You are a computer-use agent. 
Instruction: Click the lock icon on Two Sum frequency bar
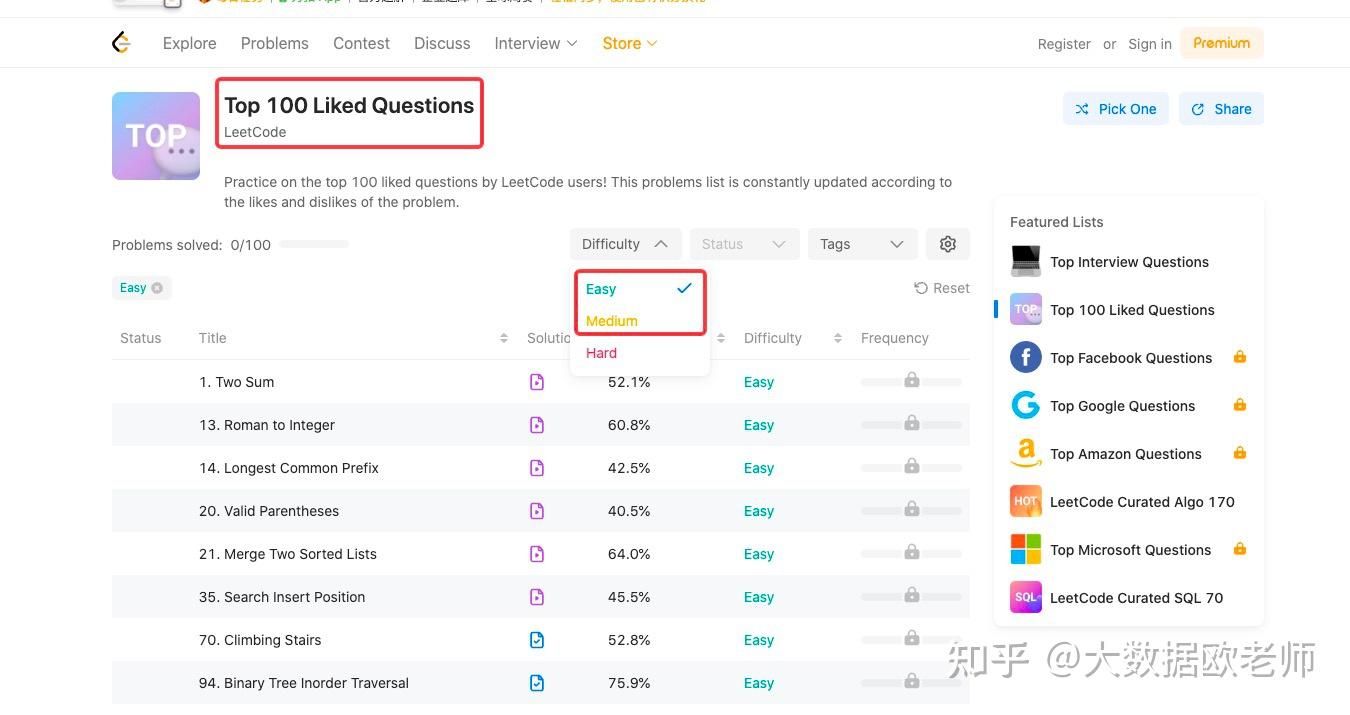911,380
